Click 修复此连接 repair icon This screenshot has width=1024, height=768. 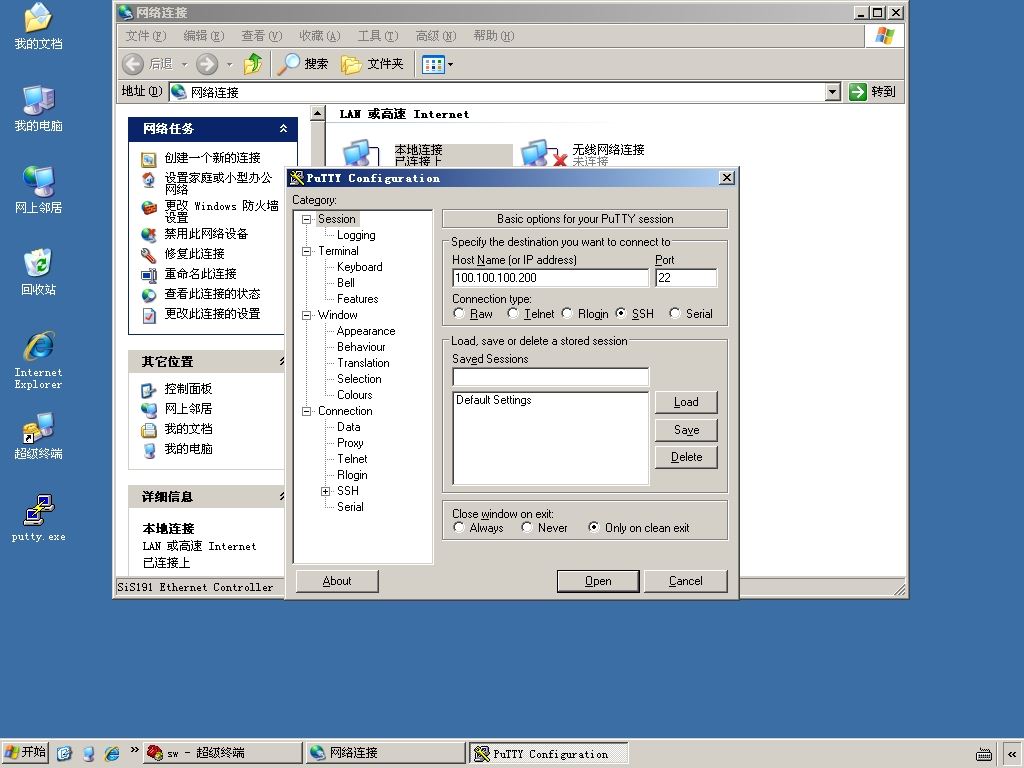tap(149, 255)
